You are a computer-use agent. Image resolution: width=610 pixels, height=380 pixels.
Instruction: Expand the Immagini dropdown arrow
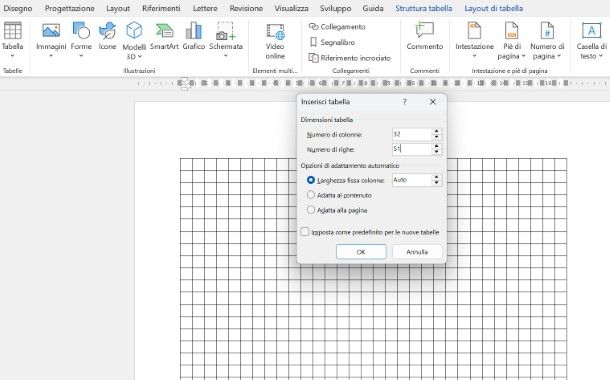51,56
